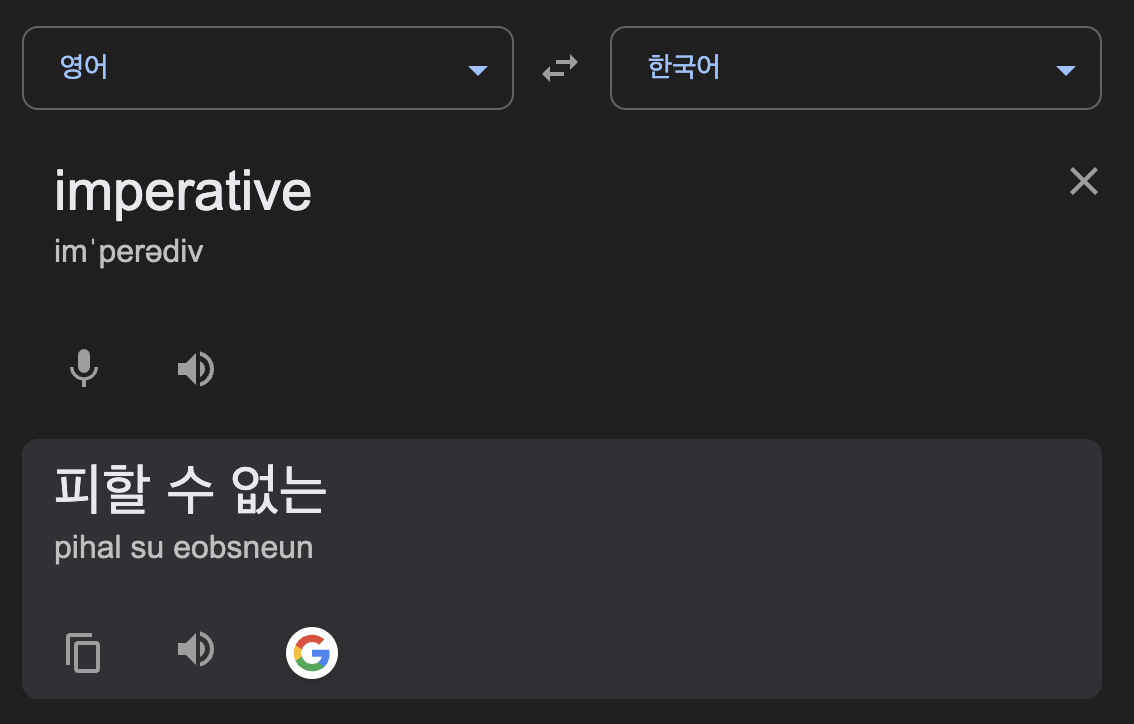Clear the source text with X
Screen dimensions: 1134x724
1084,181
